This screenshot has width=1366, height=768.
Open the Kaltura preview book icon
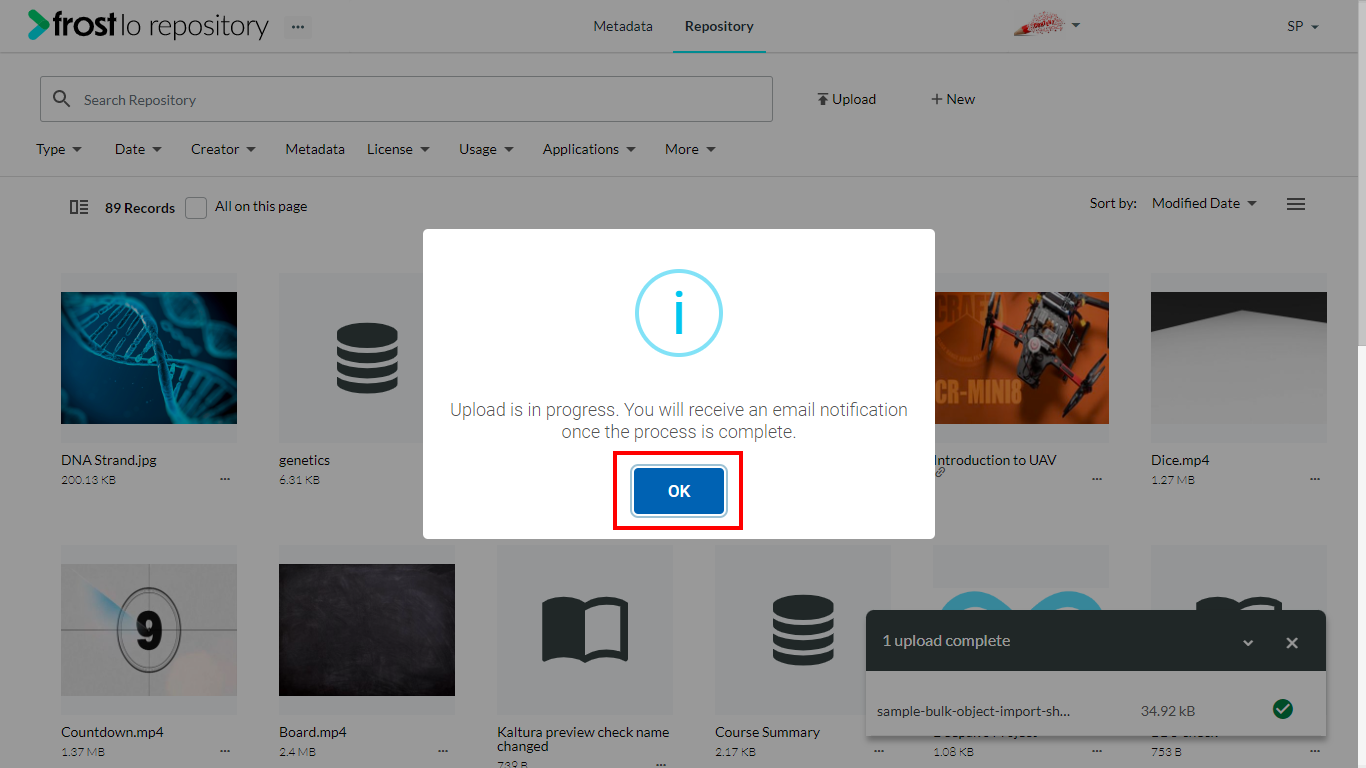pos(585,630)
